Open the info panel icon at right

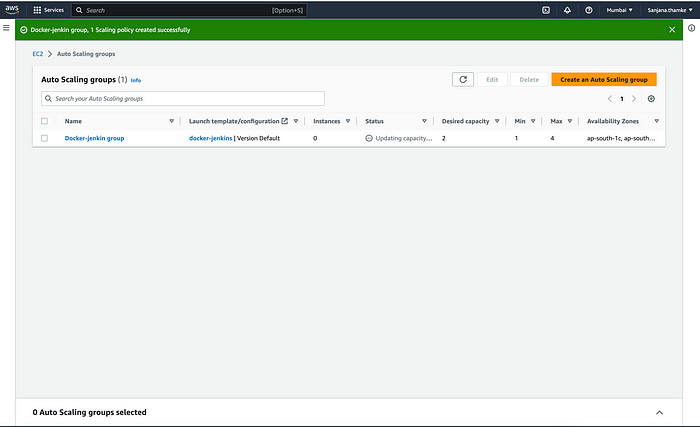click(691, 28)
